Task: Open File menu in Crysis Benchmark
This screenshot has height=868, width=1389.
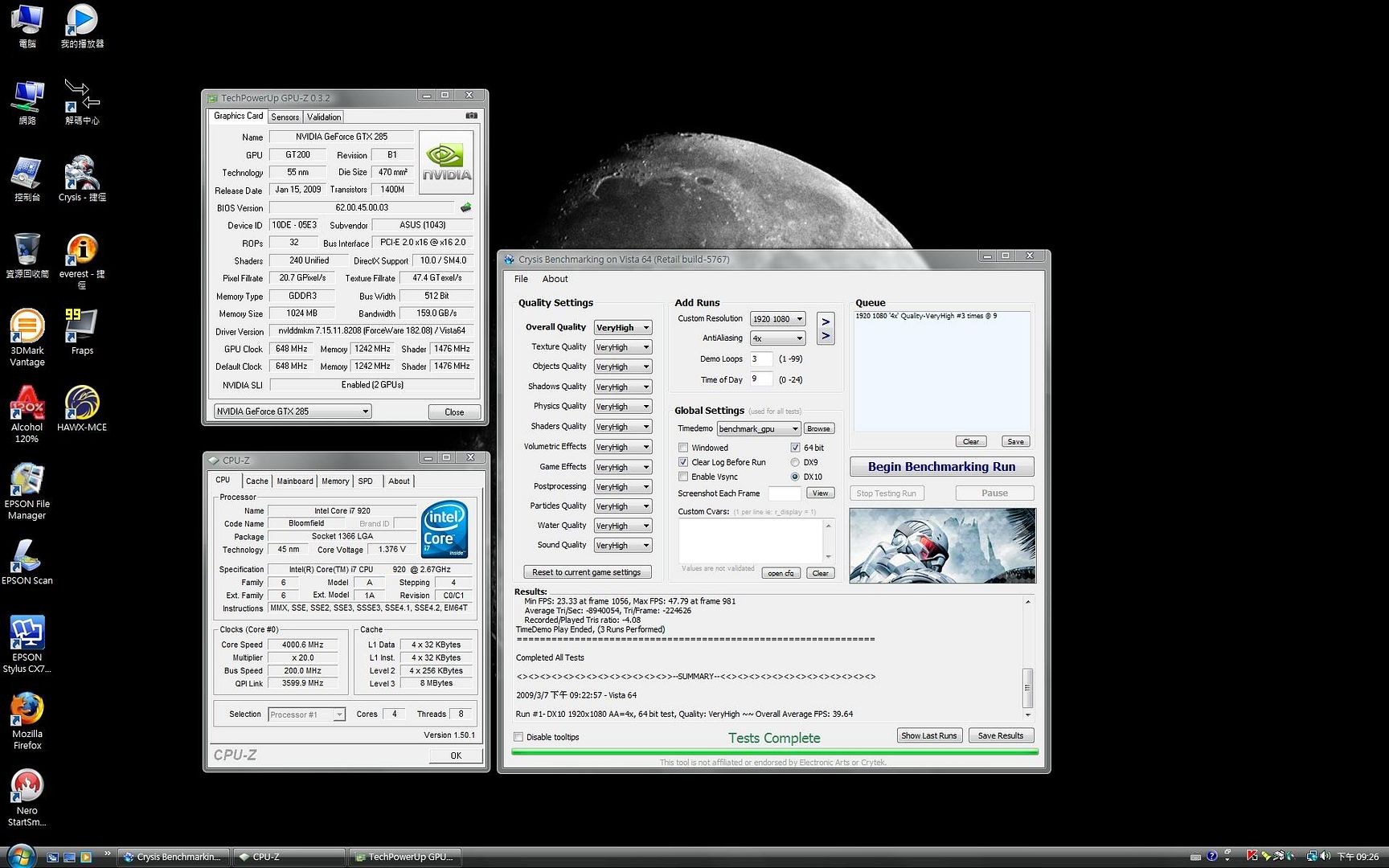Action: 521,279
